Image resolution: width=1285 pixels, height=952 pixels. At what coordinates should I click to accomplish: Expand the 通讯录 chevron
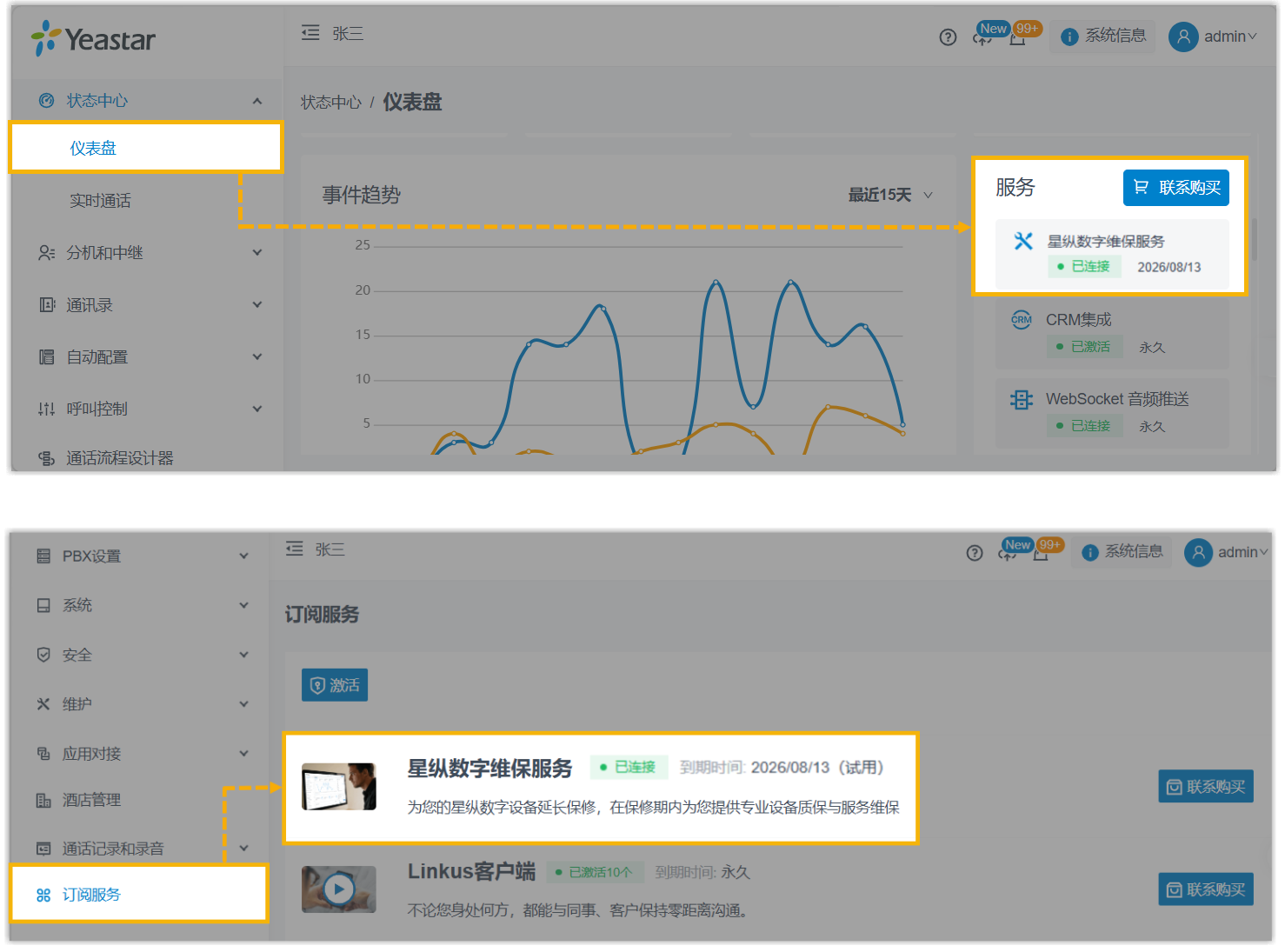point(257,305)
